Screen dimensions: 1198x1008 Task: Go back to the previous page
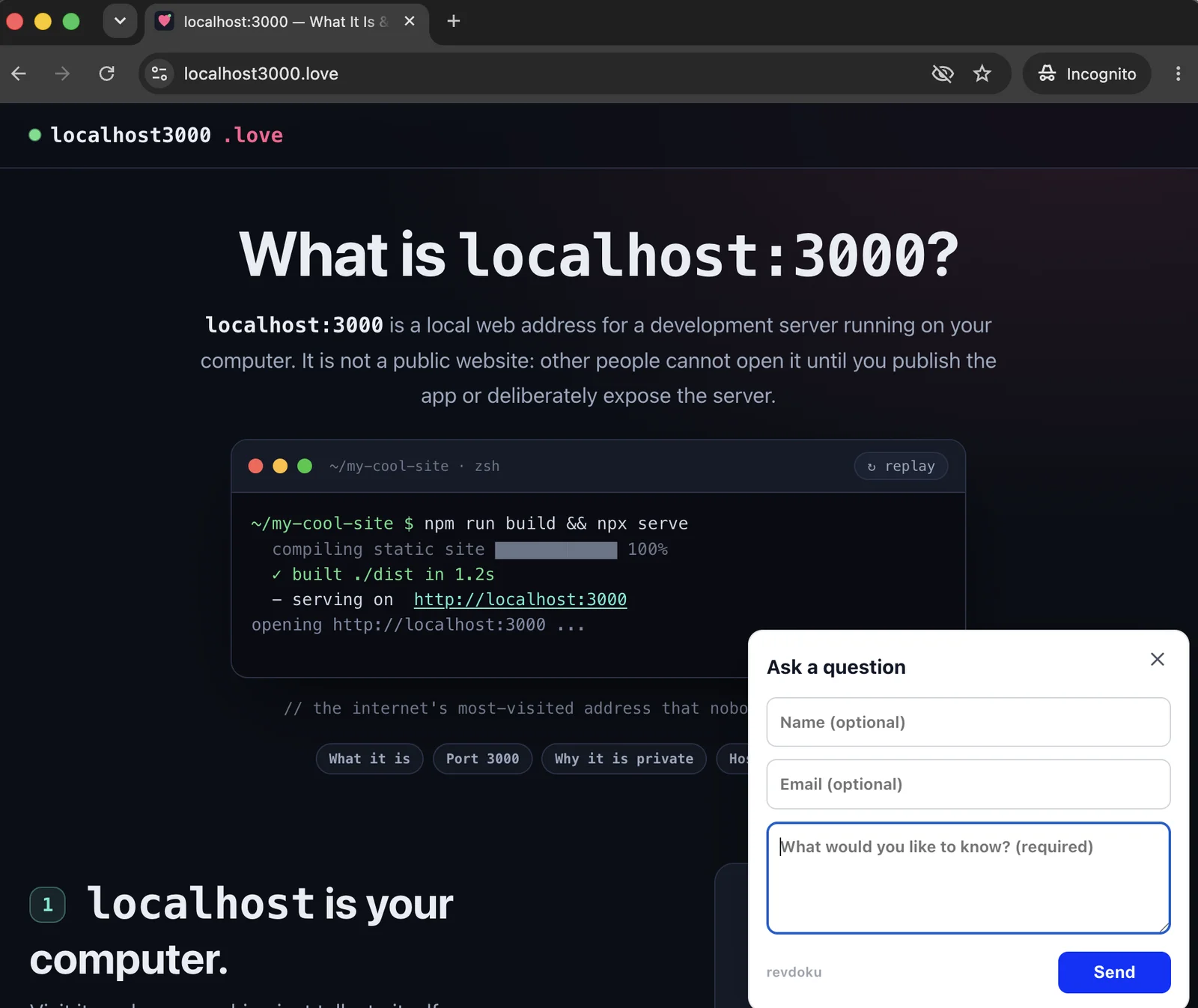click(x=19, y=73)
